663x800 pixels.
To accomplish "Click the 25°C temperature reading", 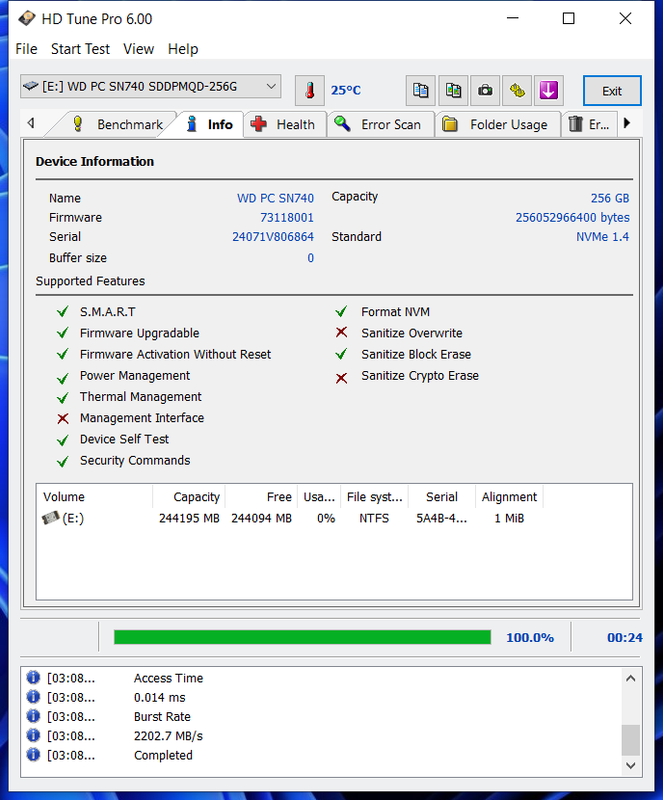I will point(346,90).
